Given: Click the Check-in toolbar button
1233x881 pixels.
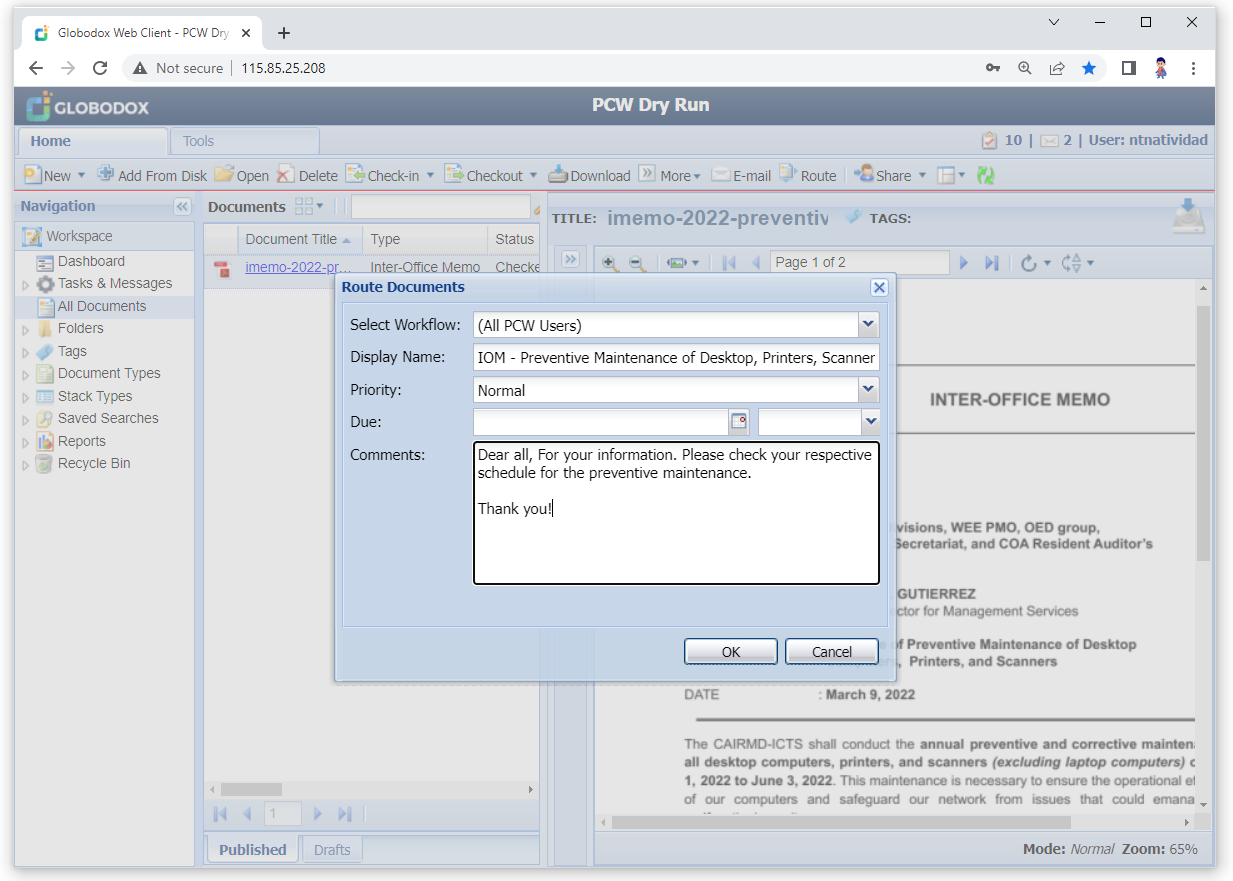Looking at the screenshot, I should click(383, 175).
